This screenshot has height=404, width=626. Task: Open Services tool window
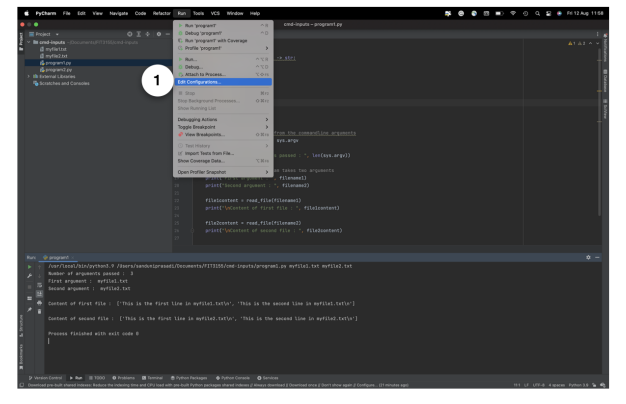pyautogui.click(x=268, y=378)
